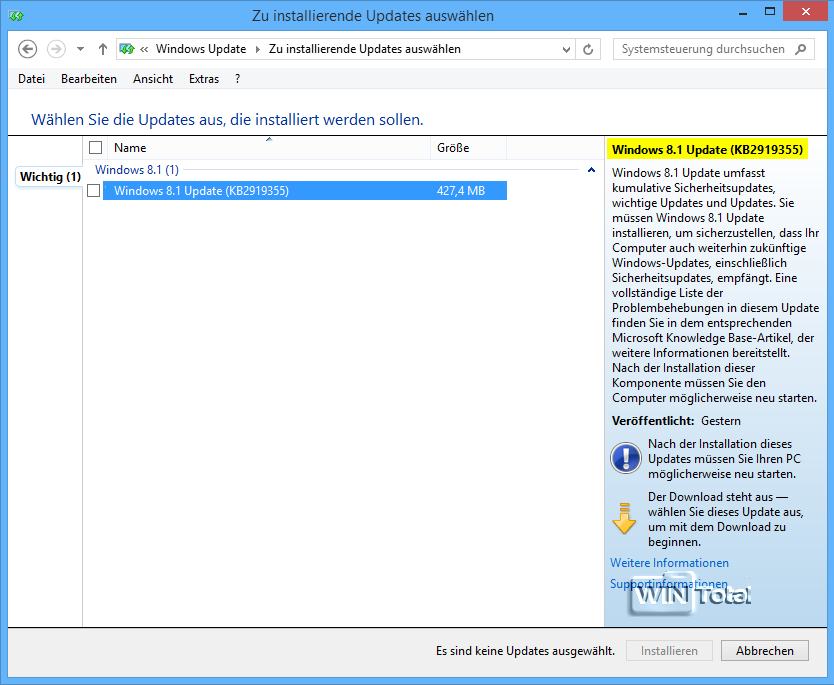Click the Abbrechen button
Image resolution: width=834 pixels, height=685 pixels.
tap(764, 650)
